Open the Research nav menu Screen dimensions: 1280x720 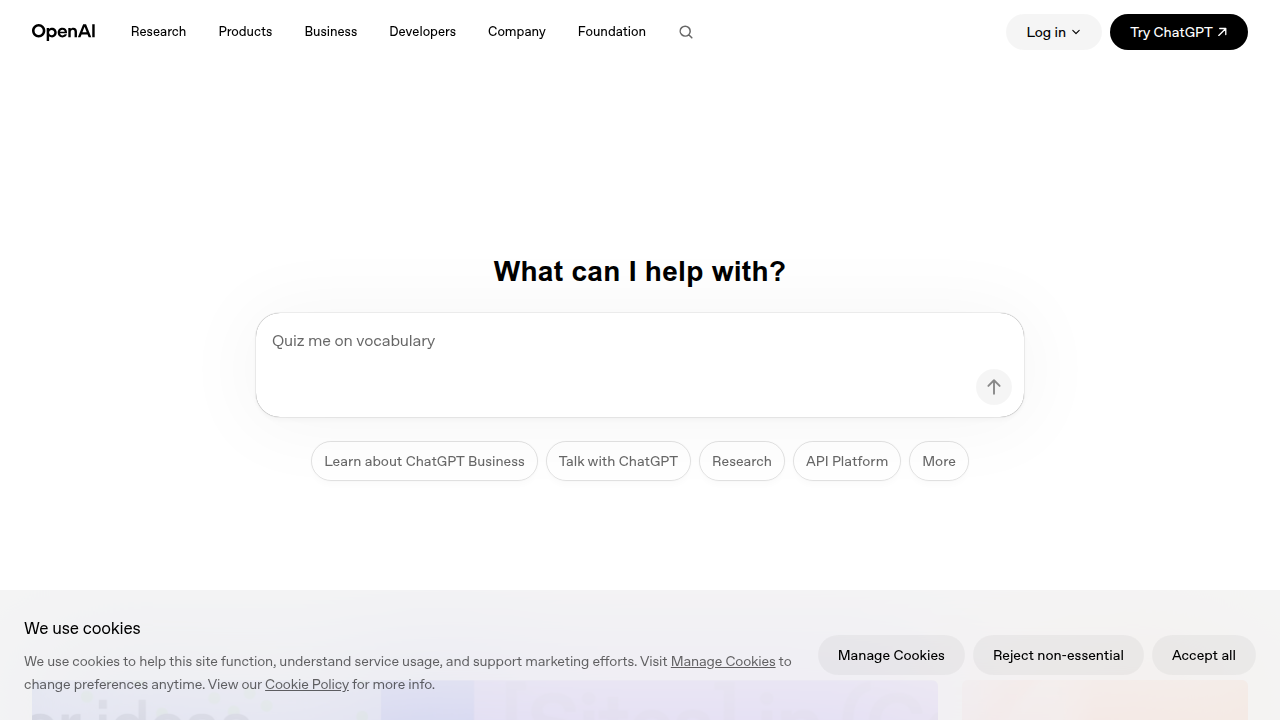tap(158, 32)
